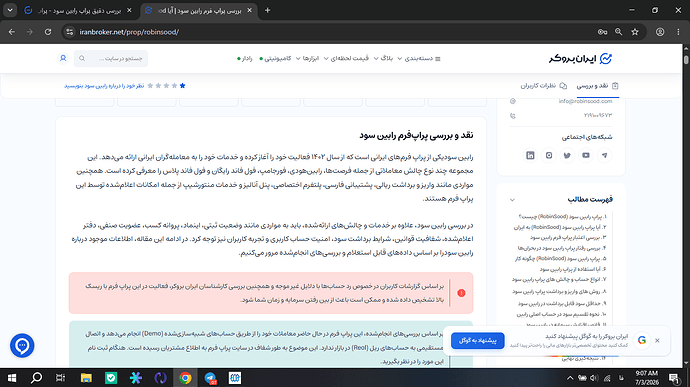Open the YouTube social link

click(586, 155)
